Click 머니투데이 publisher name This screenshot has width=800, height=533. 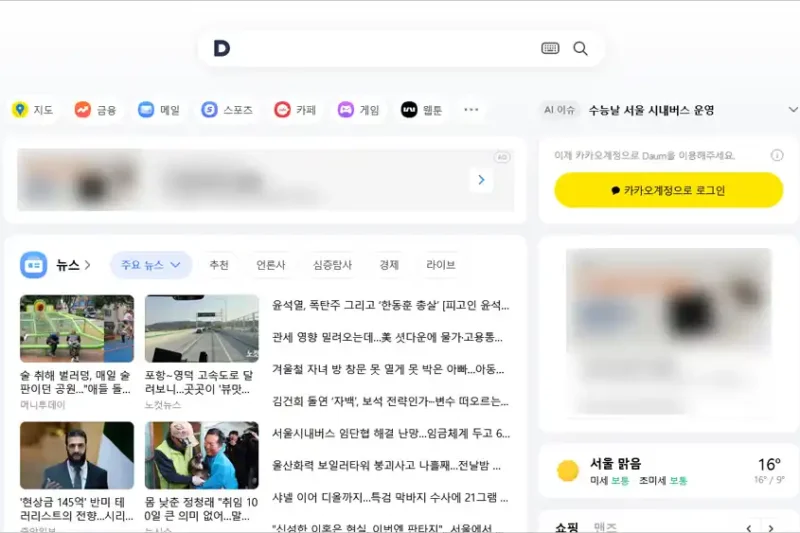(43, 405)
